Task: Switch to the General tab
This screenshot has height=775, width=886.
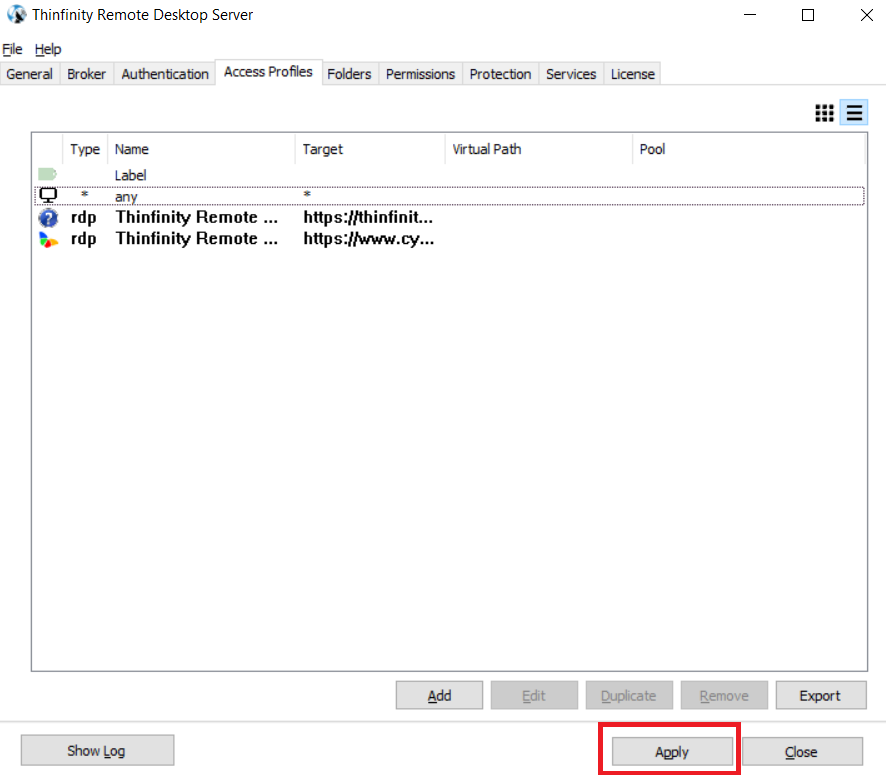Action: (x=29, y=73)
